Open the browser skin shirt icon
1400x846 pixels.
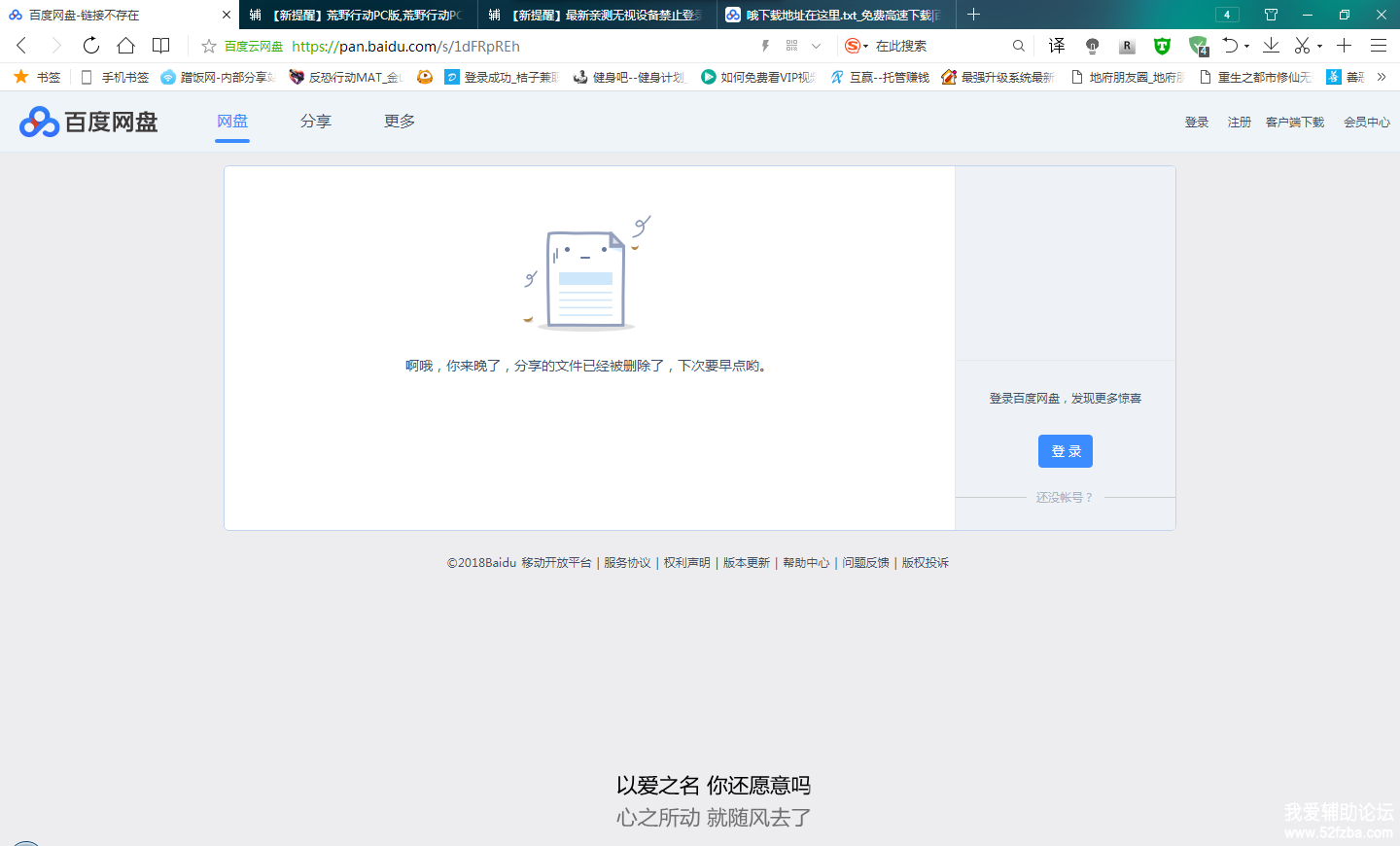1271,15
